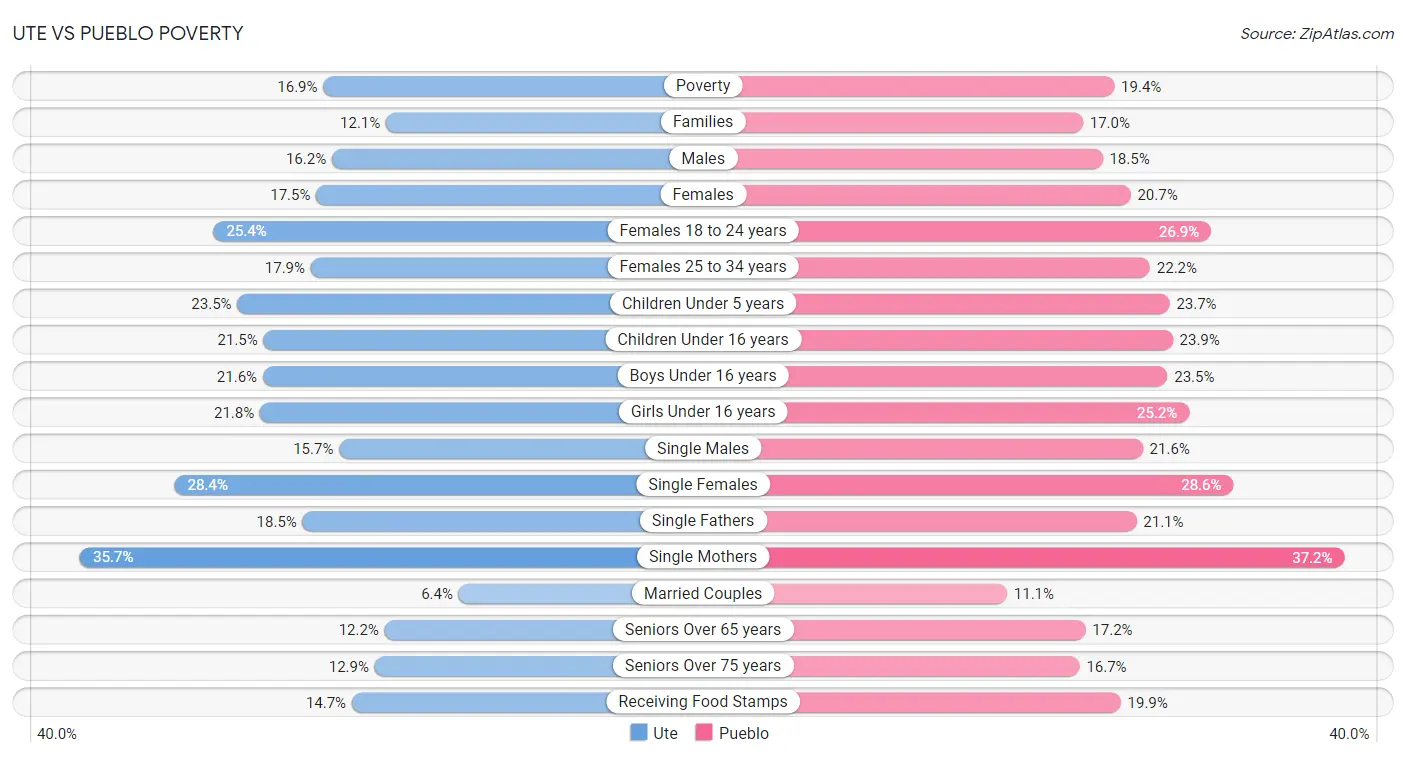
Task: Click the Ute legend text
Action: (665, 733)
